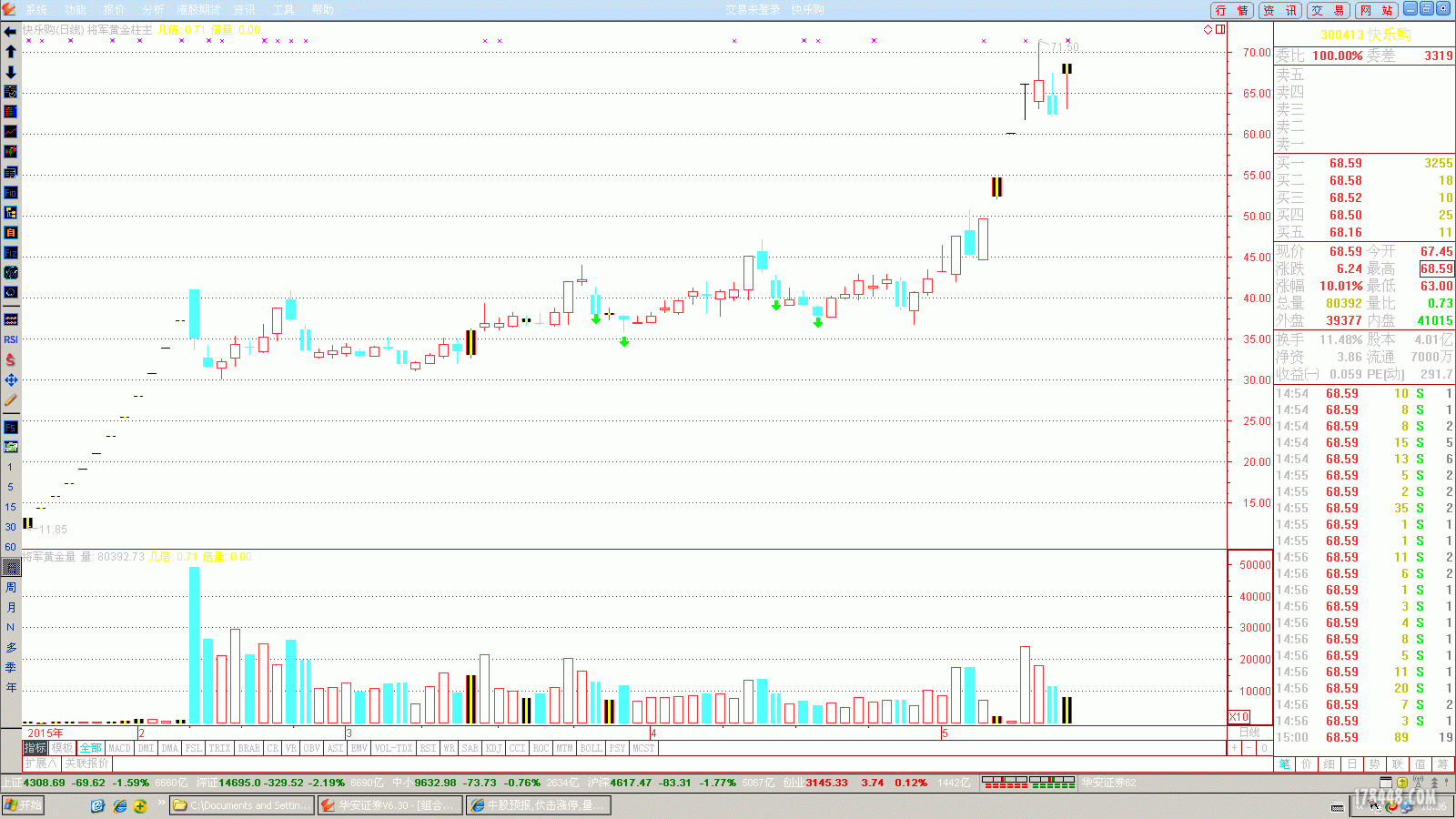Open the 港股期货 menu
Image resolution: width=1456 pixels, height=819 pixels.
(198, 9)
